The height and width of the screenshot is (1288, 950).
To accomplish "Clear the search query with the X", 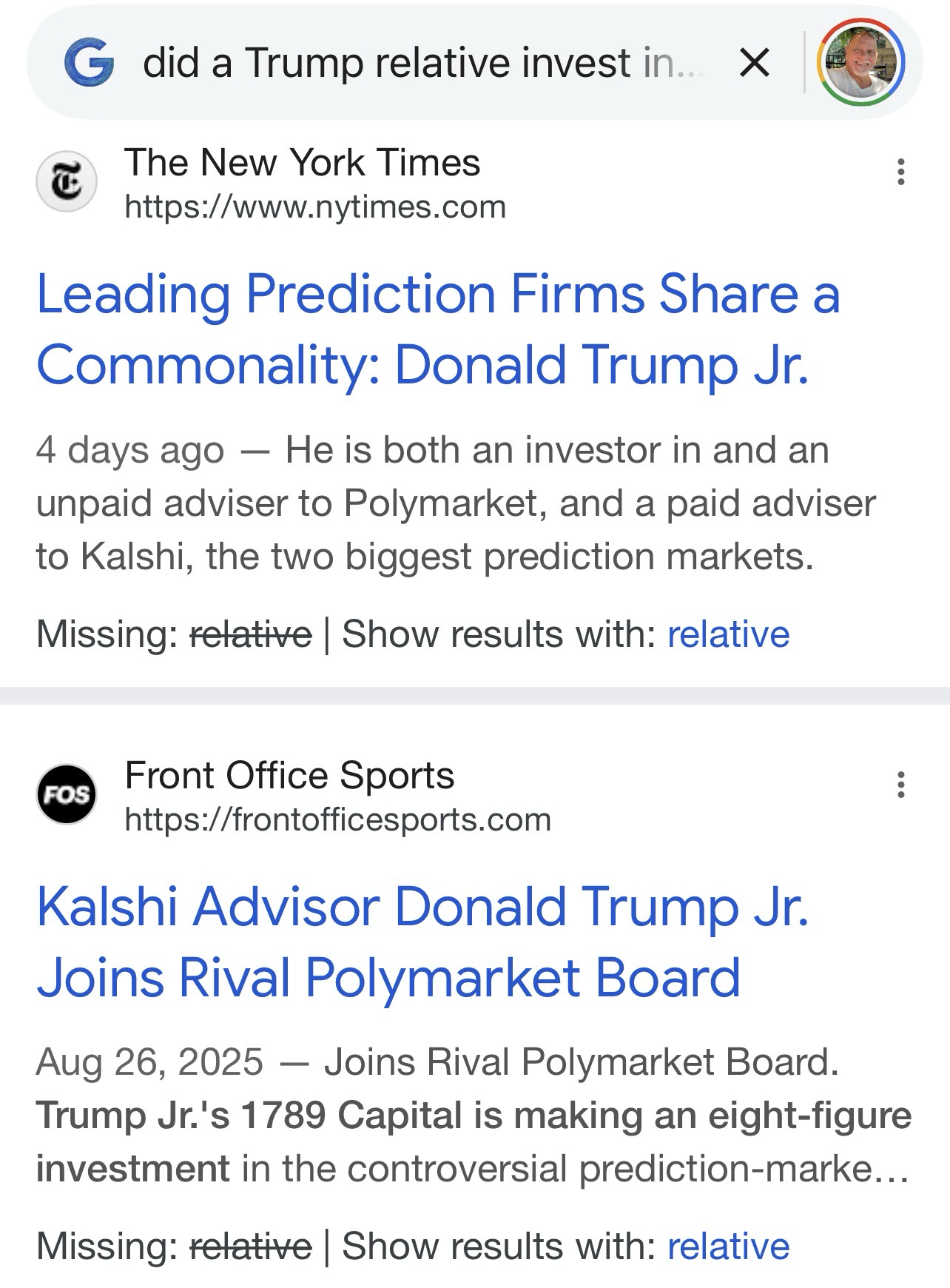I will point(755,62).
